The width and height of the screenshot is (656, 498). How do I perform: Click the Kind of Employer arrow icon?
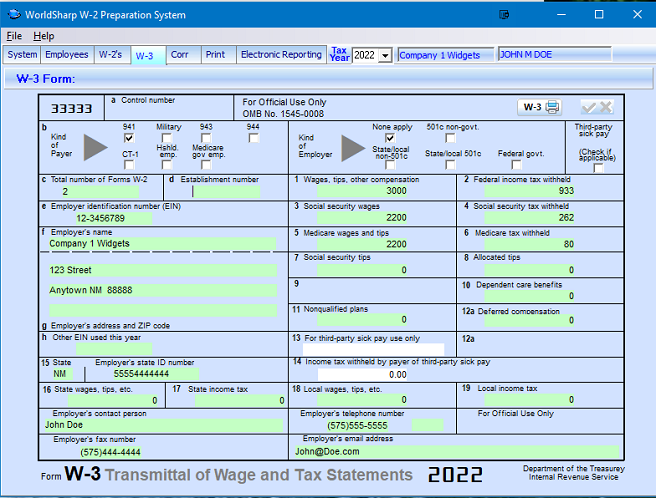click(x=353, y=148)
